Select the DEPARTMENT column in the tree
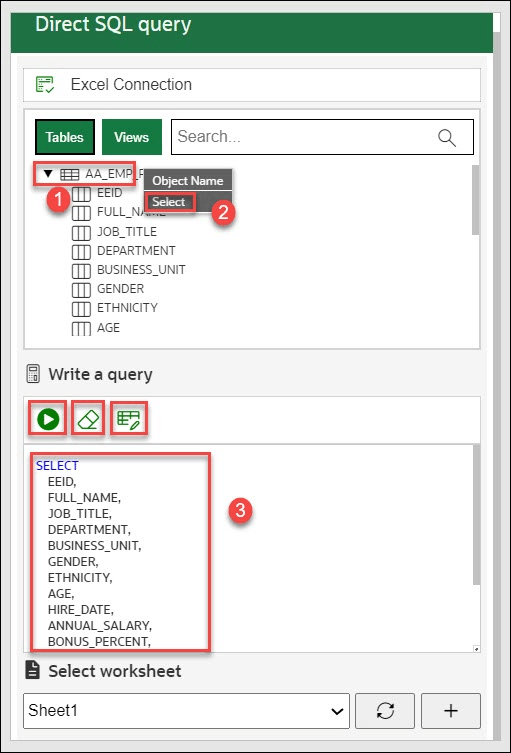This screenshot has width=511, height=753. (x=136, y=251)
